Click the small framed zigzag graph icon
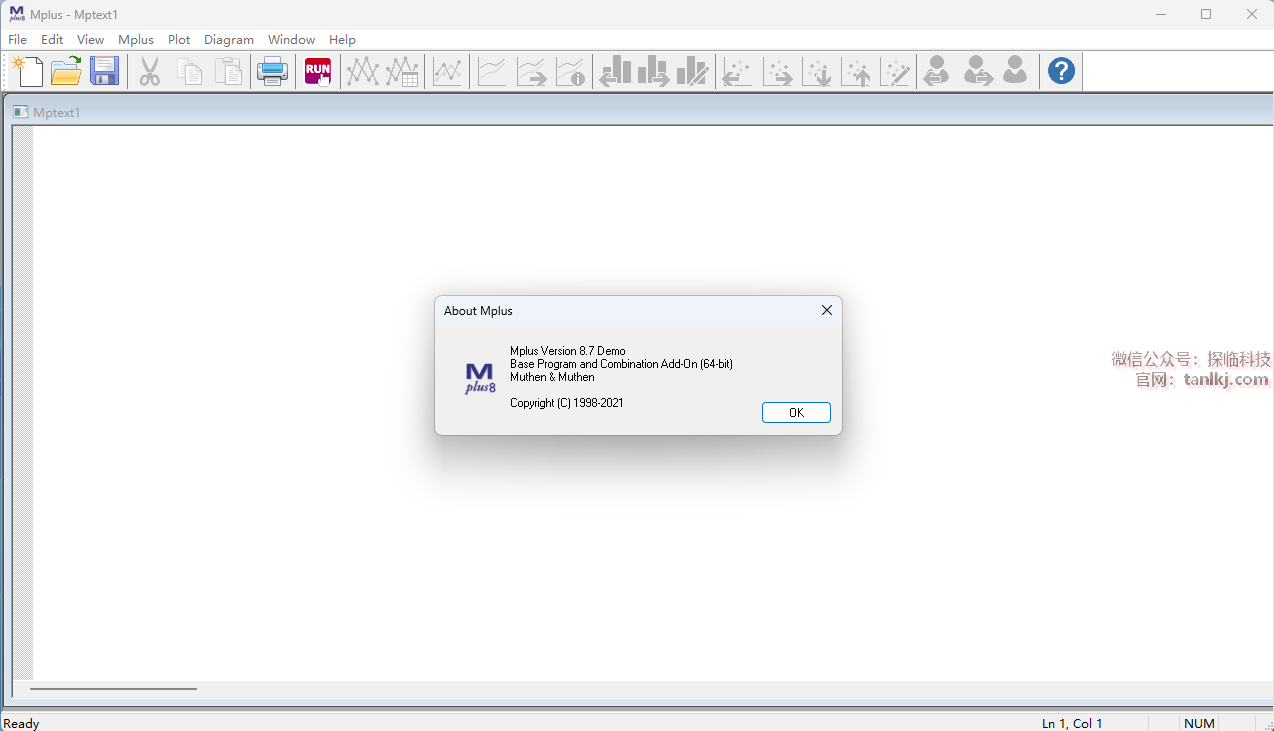 coord(447,71)
